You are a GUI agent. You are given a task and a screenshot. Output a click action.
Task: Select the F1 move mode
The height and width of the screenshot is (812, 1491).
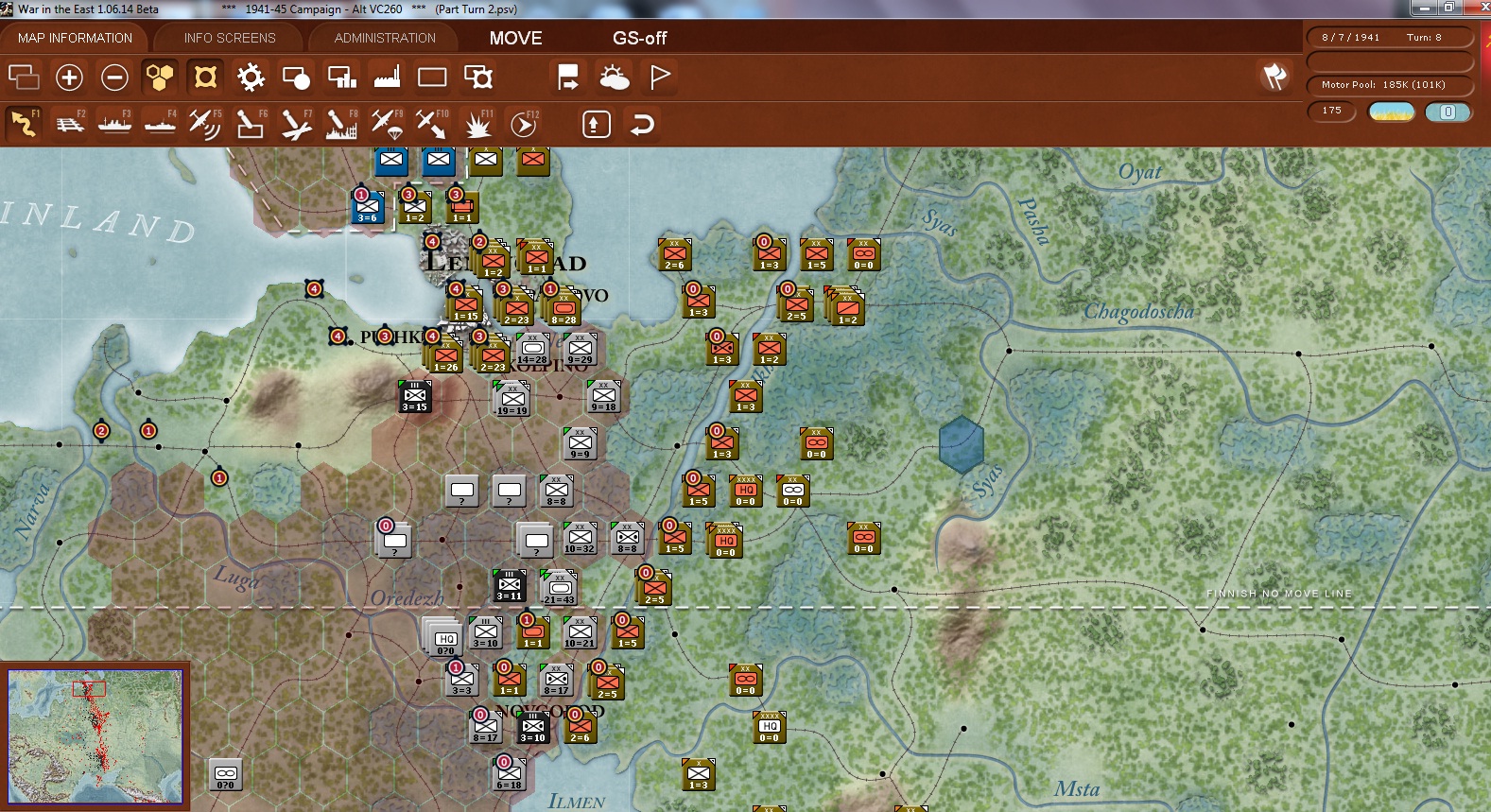24,124
